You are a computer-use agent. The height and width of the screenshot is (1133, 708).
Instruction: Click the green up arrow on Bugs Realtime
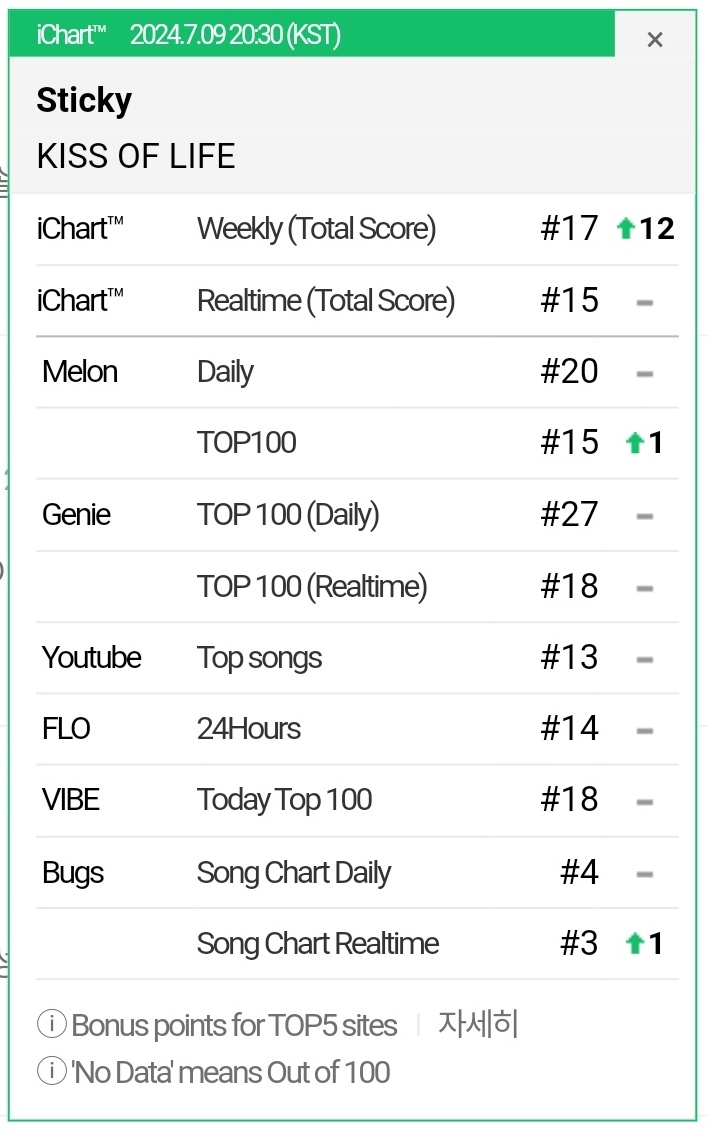pyautogui.click(x=634, y=944)
